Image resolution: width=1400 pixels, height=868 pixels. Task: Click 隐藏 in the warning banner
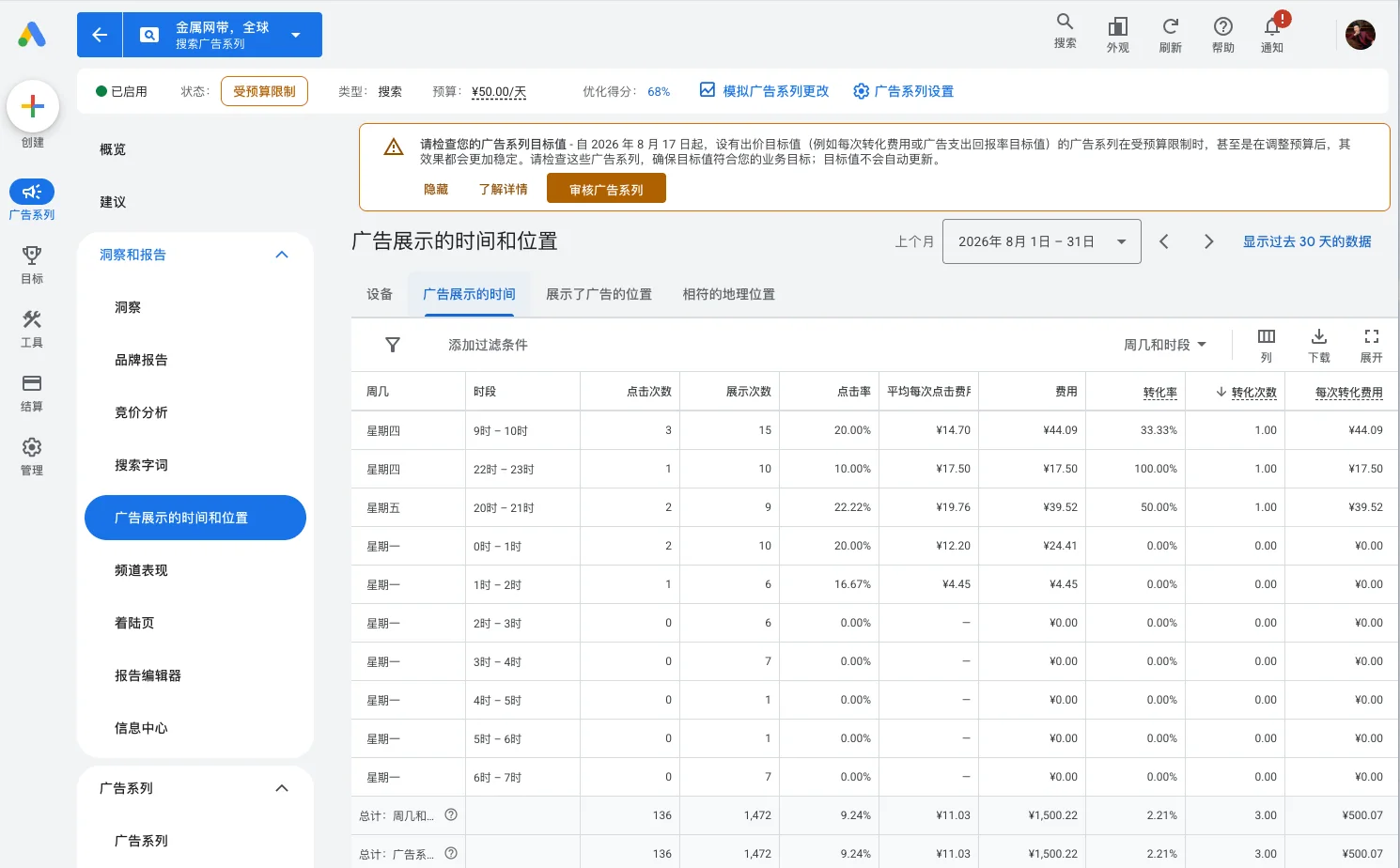pos(436,189)
